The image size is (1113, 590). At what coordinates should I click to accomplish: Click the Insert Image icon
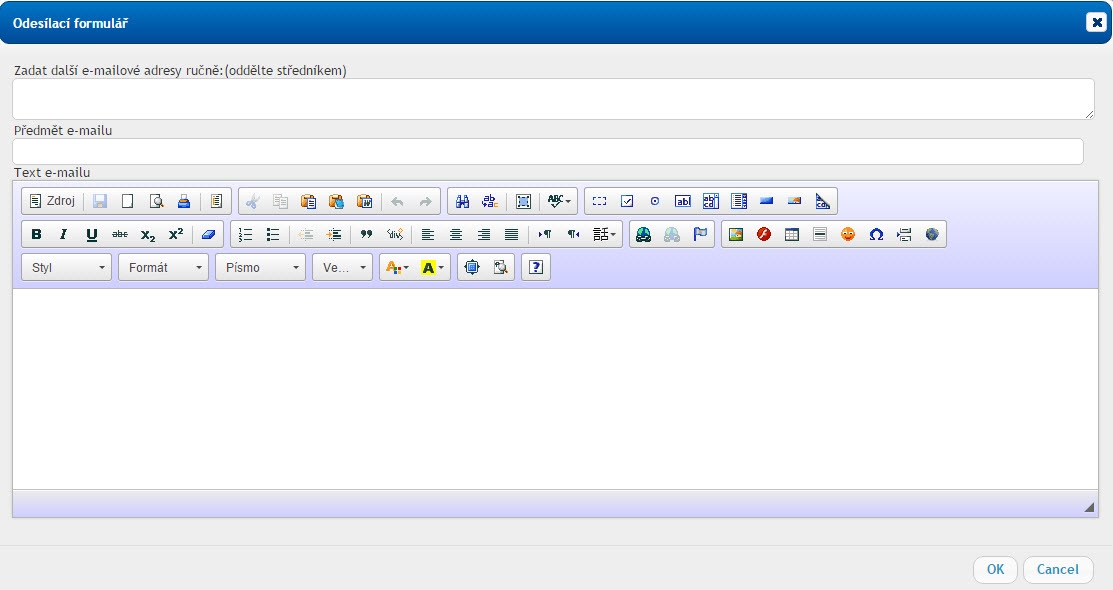coord(736,235)
